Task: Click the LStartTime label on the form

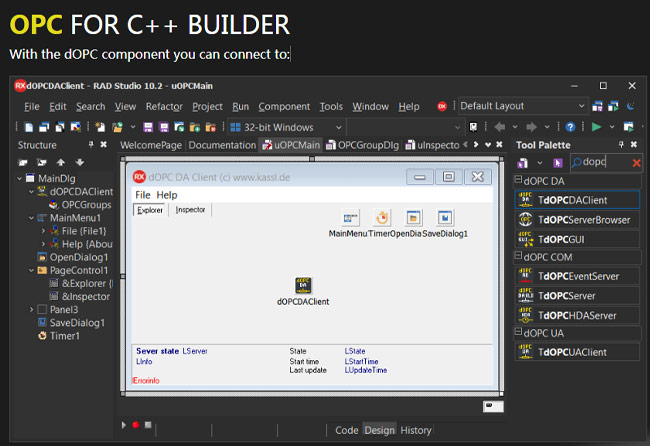Action: (x=361, y=361)
